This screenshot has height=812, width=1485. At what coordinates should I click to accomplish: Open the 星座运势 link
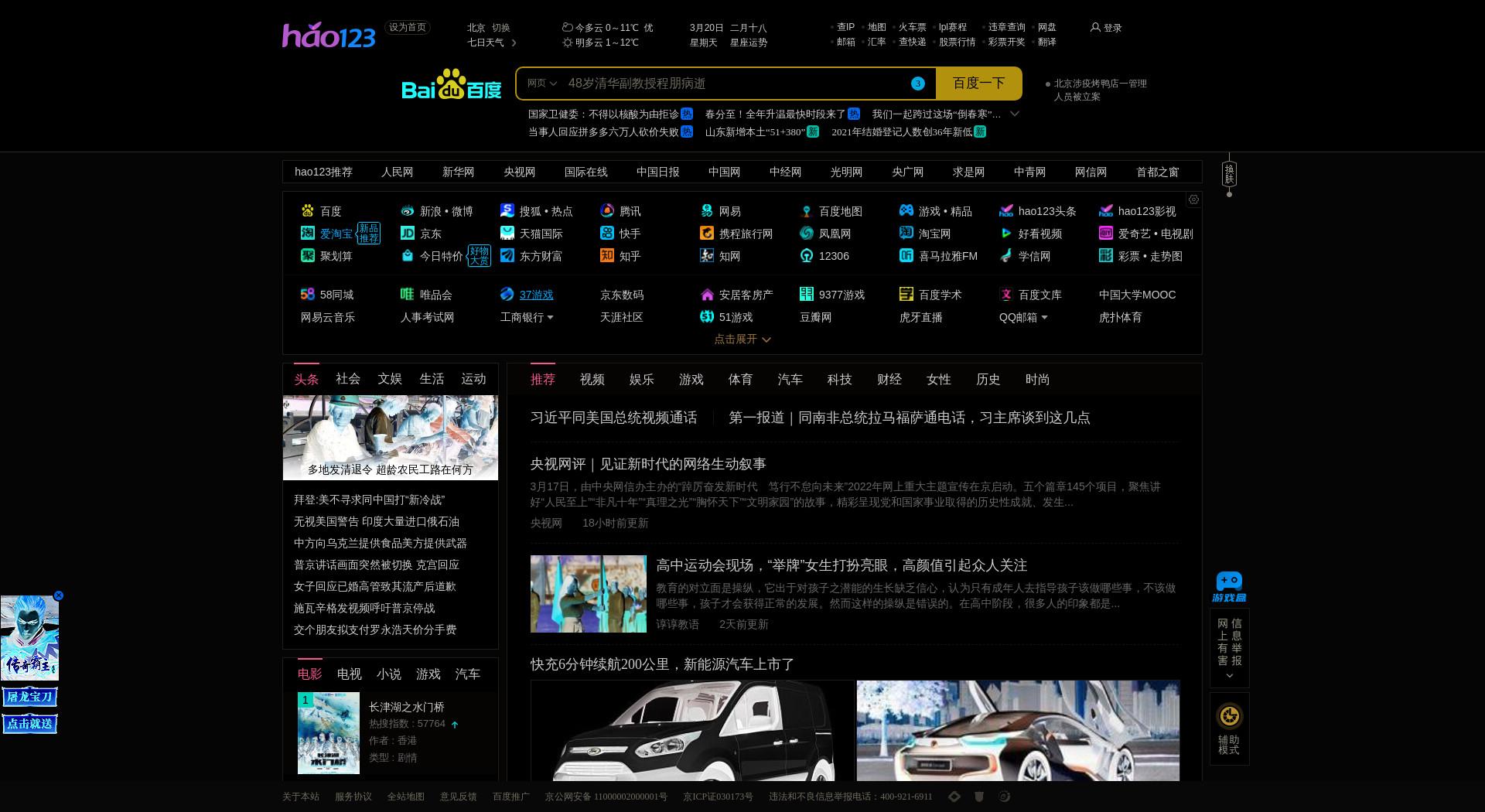749,43
